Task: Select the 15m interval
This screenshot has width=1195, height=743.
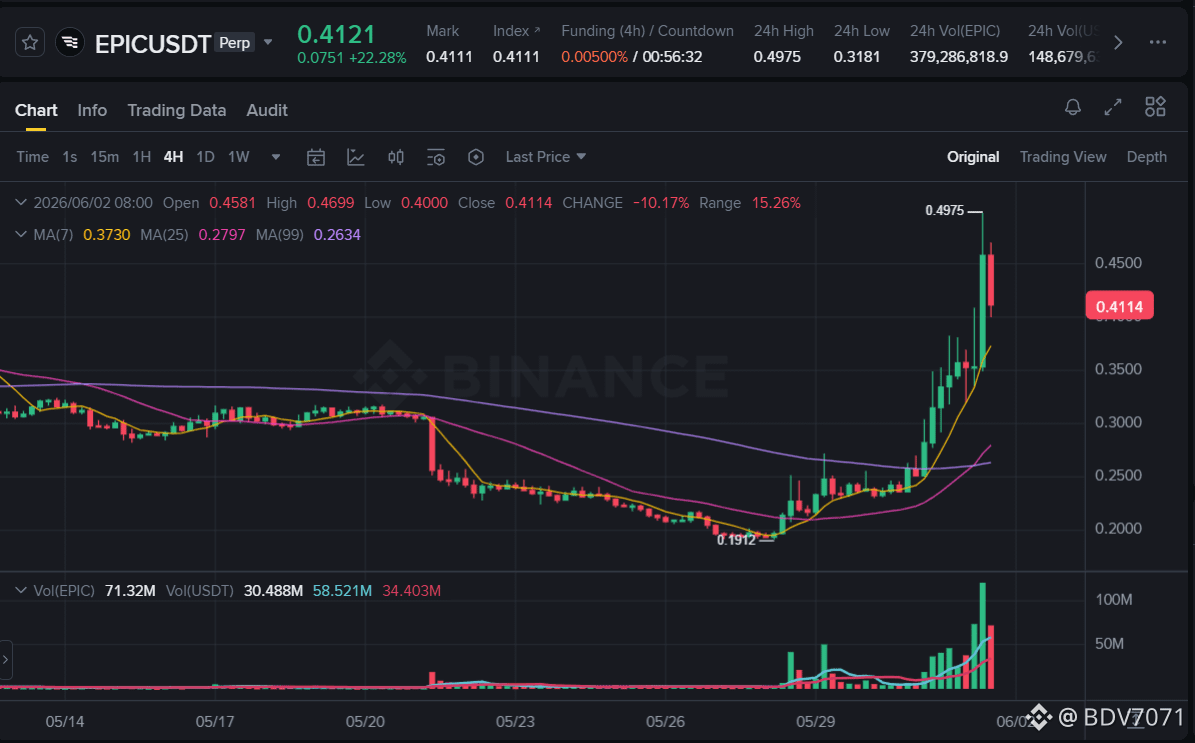Action: (104, 157)
